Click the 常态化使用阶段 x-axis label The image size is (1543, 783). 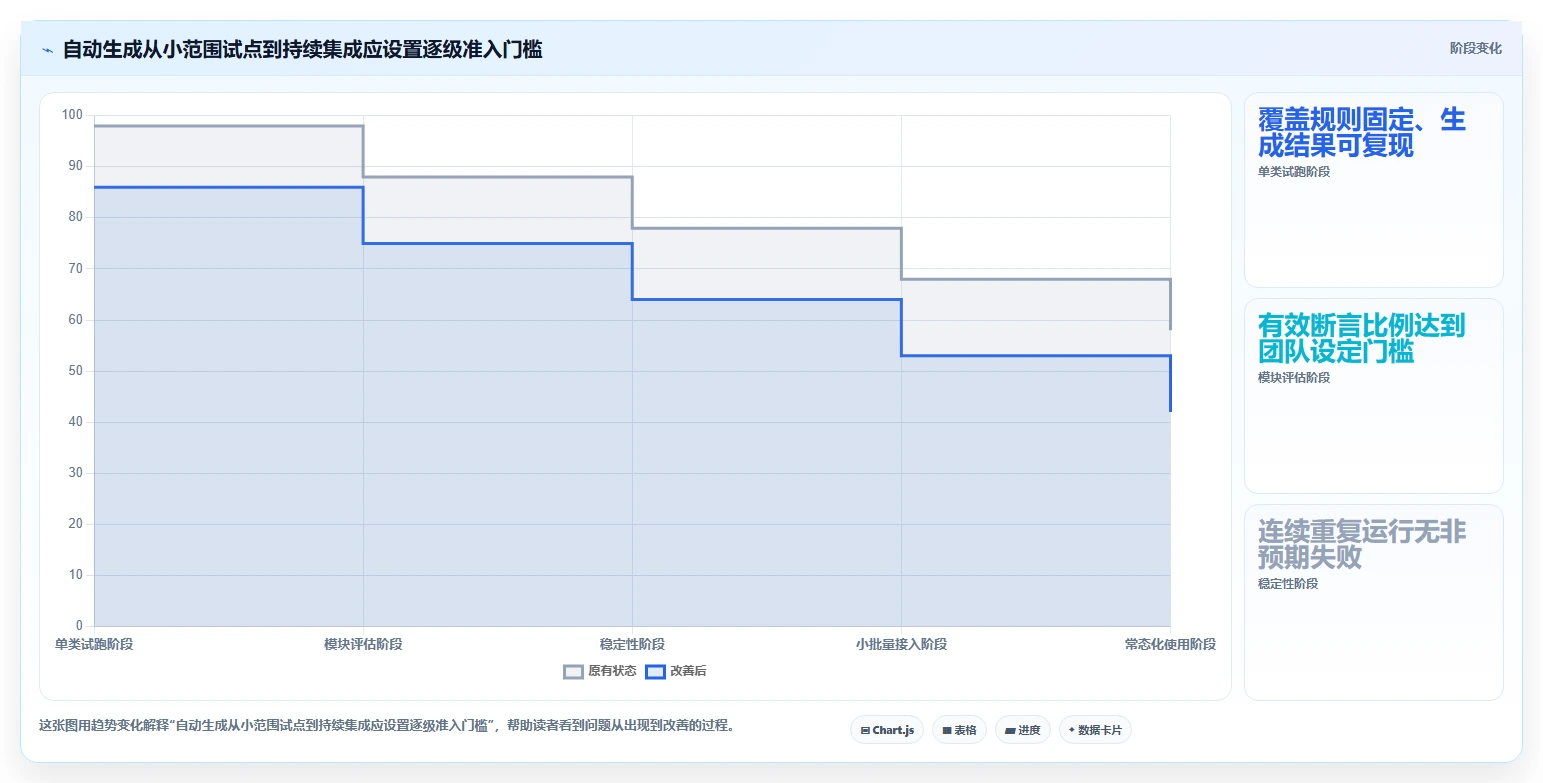click(1170, 644)
